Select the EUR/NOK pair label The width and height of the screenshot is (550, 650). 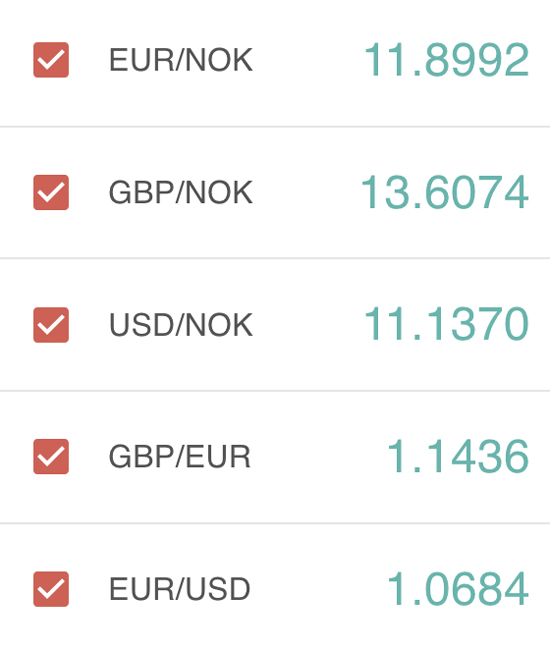(181, 60)
